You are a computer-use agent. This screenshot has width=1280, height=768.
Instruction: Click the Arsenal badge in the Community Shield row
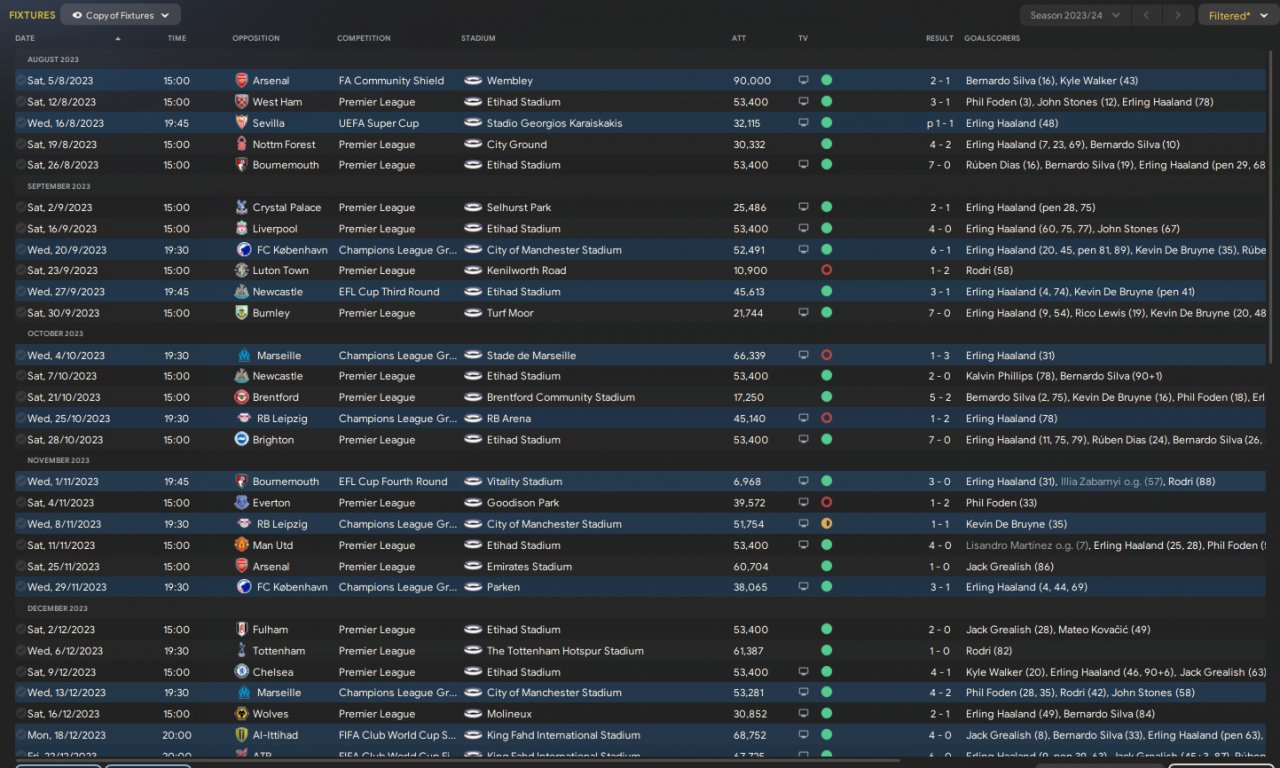point(242,81)
